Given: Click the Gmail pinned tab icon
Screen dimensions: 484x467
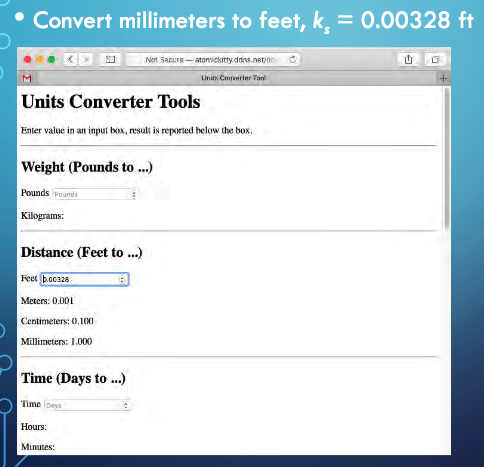Looking at the screenshot, I should coord(27,78).
